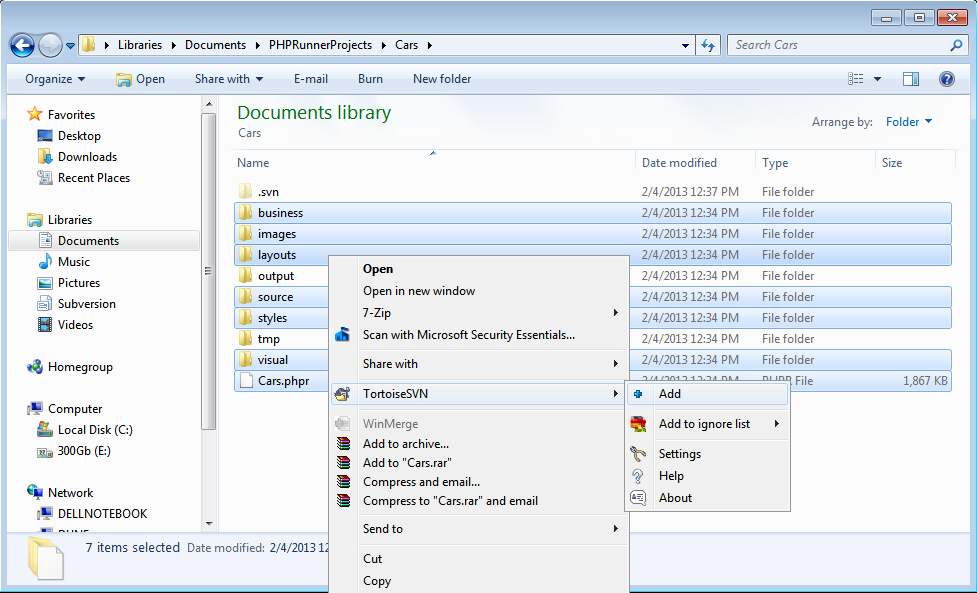Select Desktop in Favorites

point(79,136)
